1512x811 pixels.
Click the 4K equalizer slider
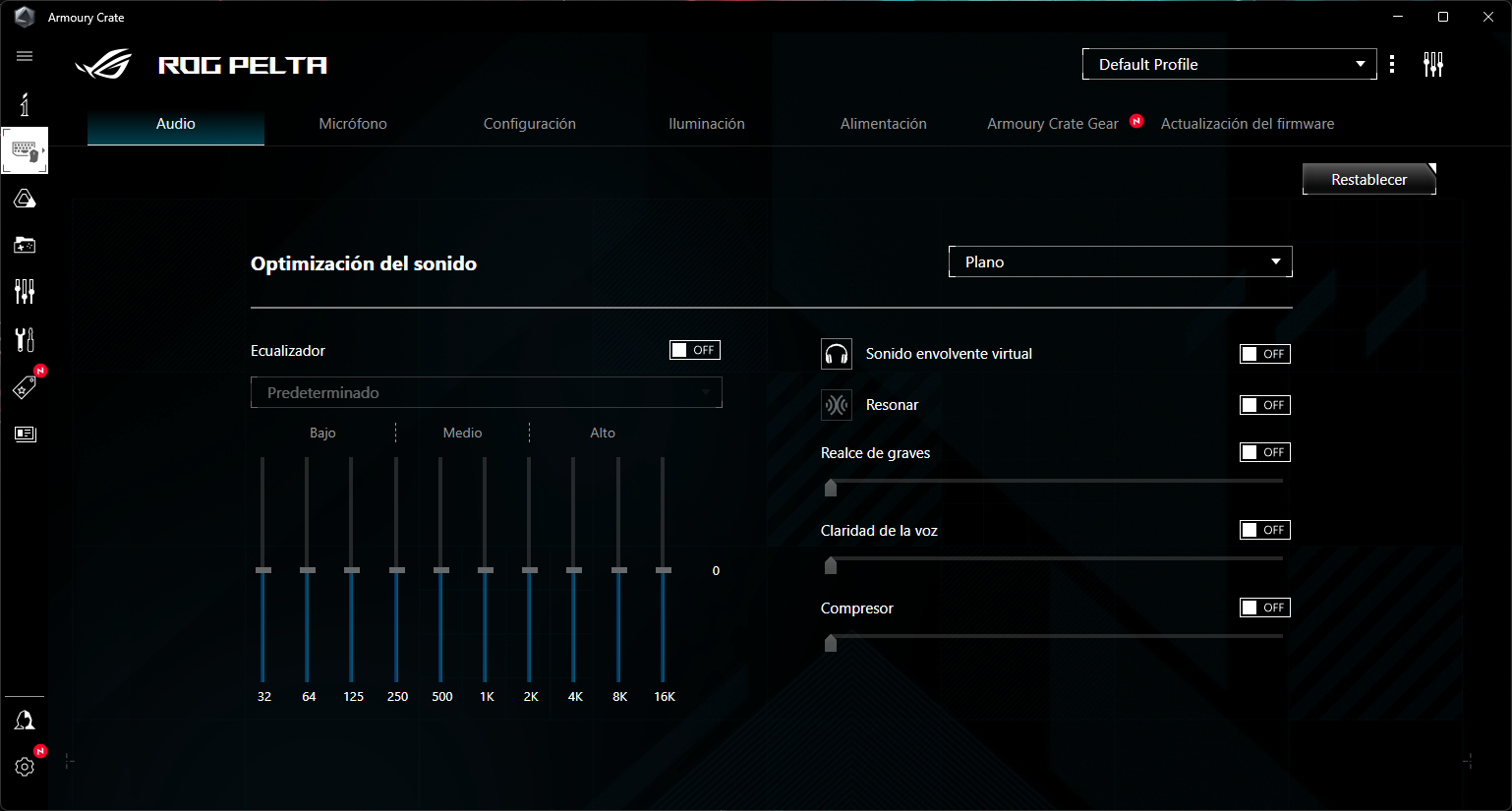coord(574,570)
